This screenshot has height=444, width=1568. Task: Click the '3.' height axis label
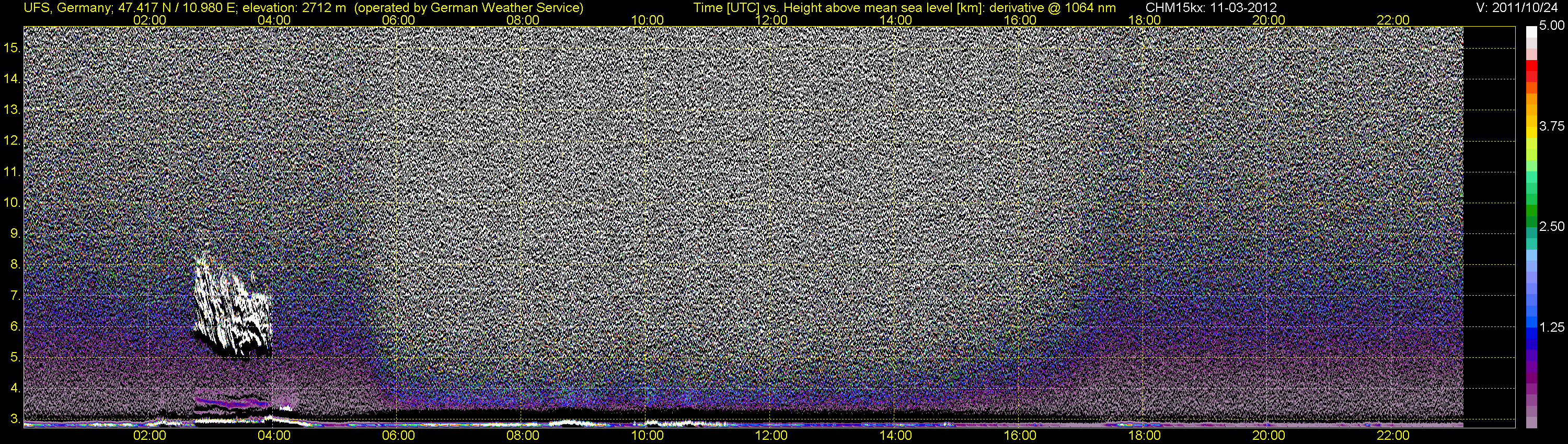tap(15, 419)
